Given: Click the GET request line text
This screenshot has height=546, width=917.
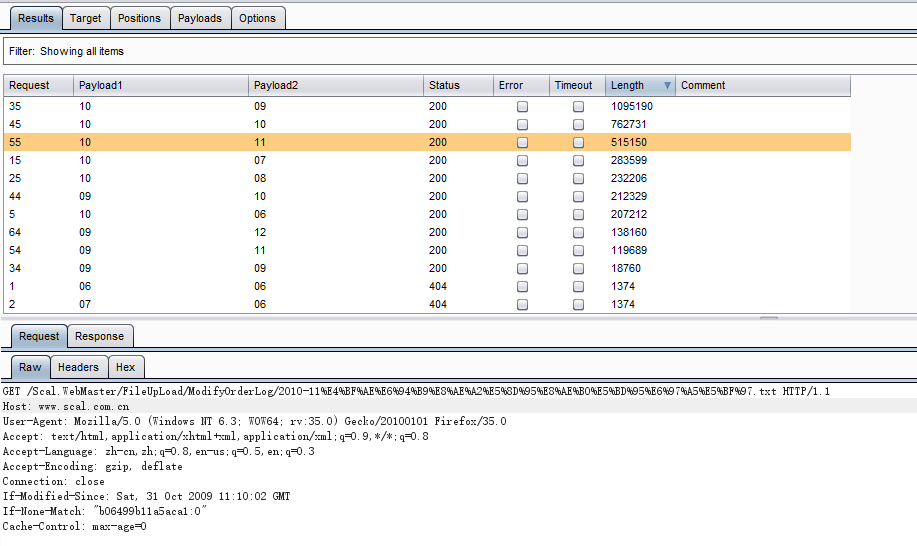Looking at the screenshot, I should pyautogui.click(x=416, y=391).
